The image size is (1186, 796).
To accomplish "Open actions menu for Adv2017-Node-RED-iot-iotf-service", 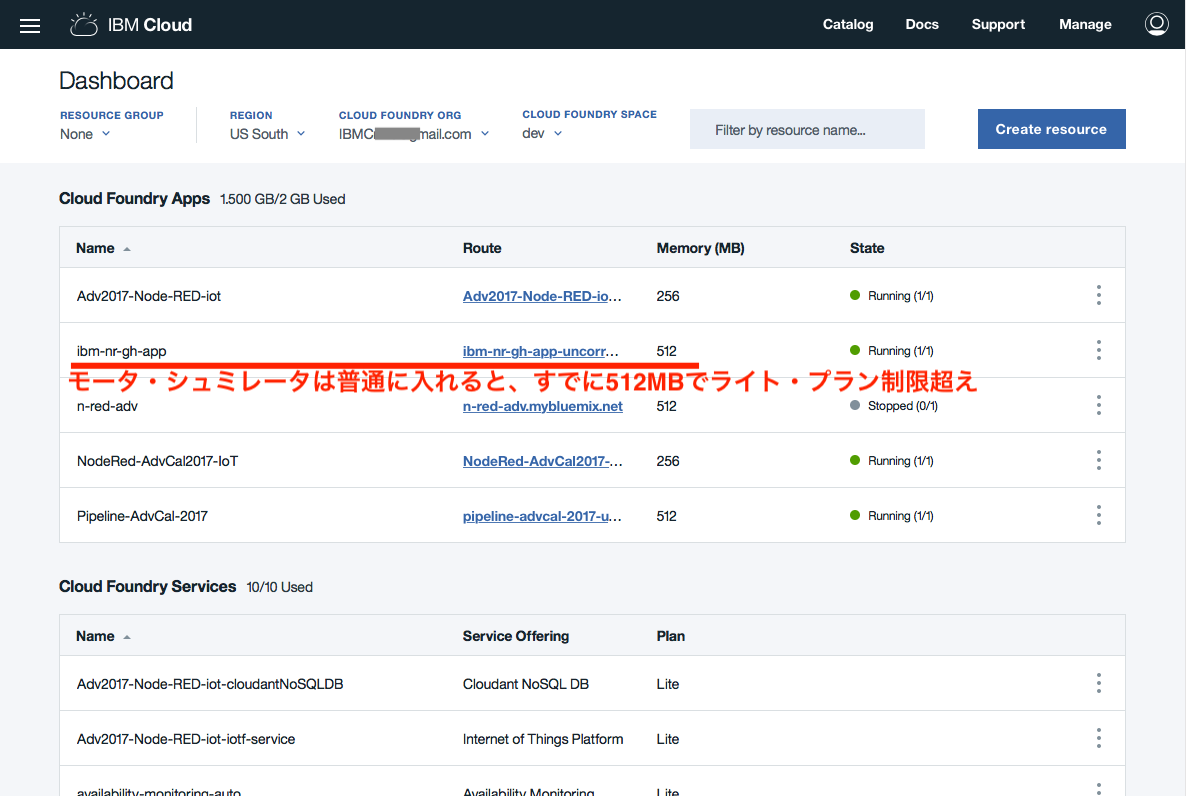I will (x=1098, y=738).
